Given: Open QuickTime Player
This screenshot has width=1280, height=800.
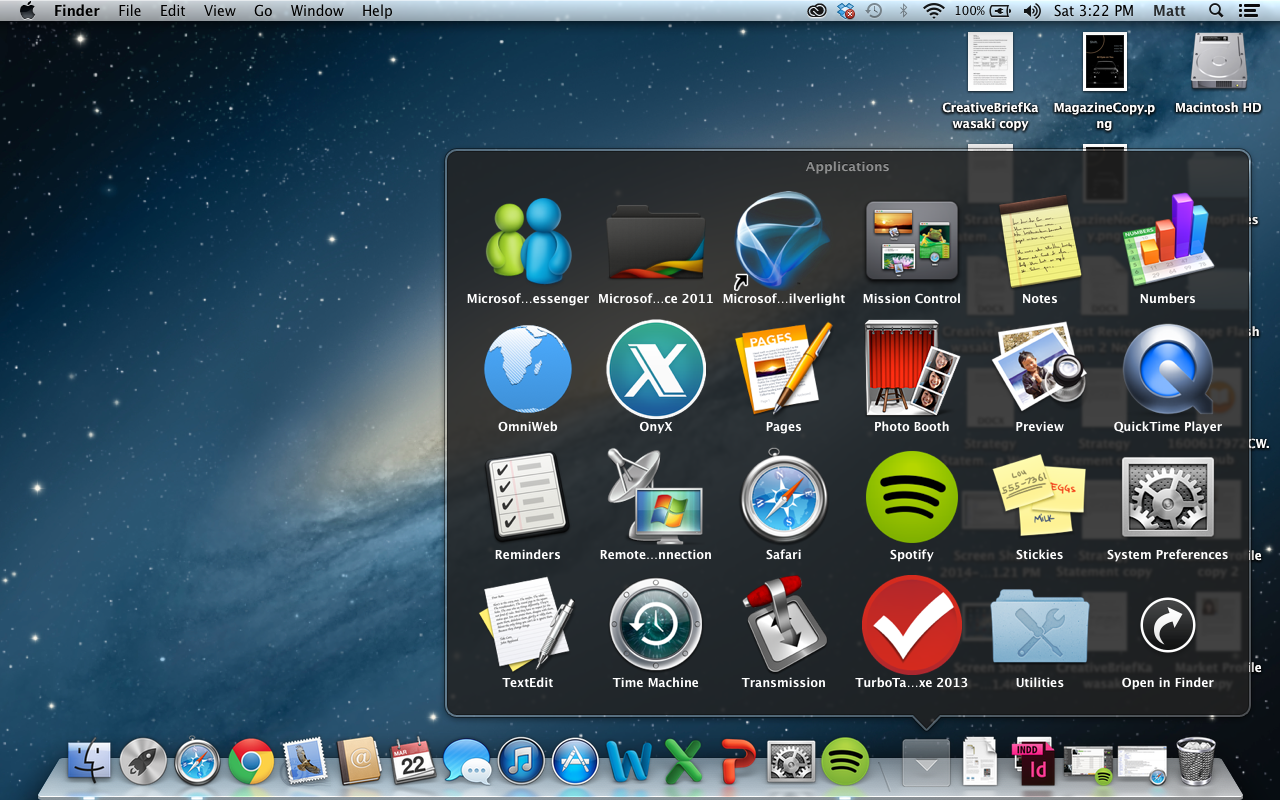Looking at the screenshot, I should (x=1168, y=369).
